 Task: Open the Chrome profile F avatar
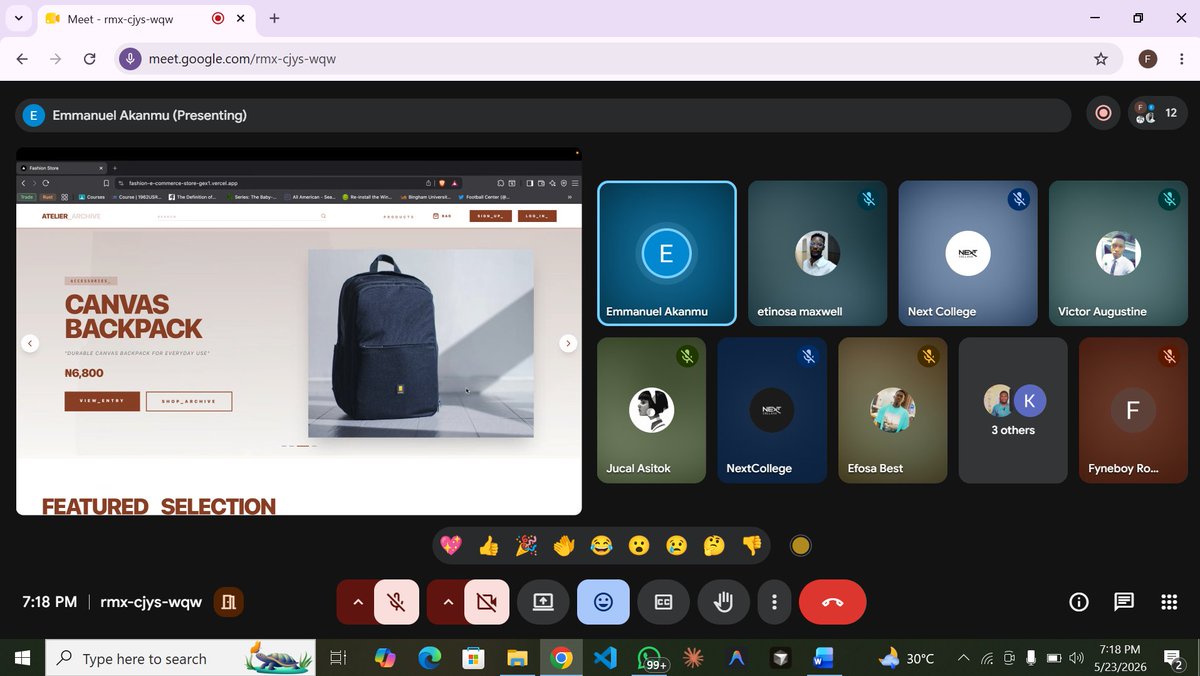click(1148, 59)
